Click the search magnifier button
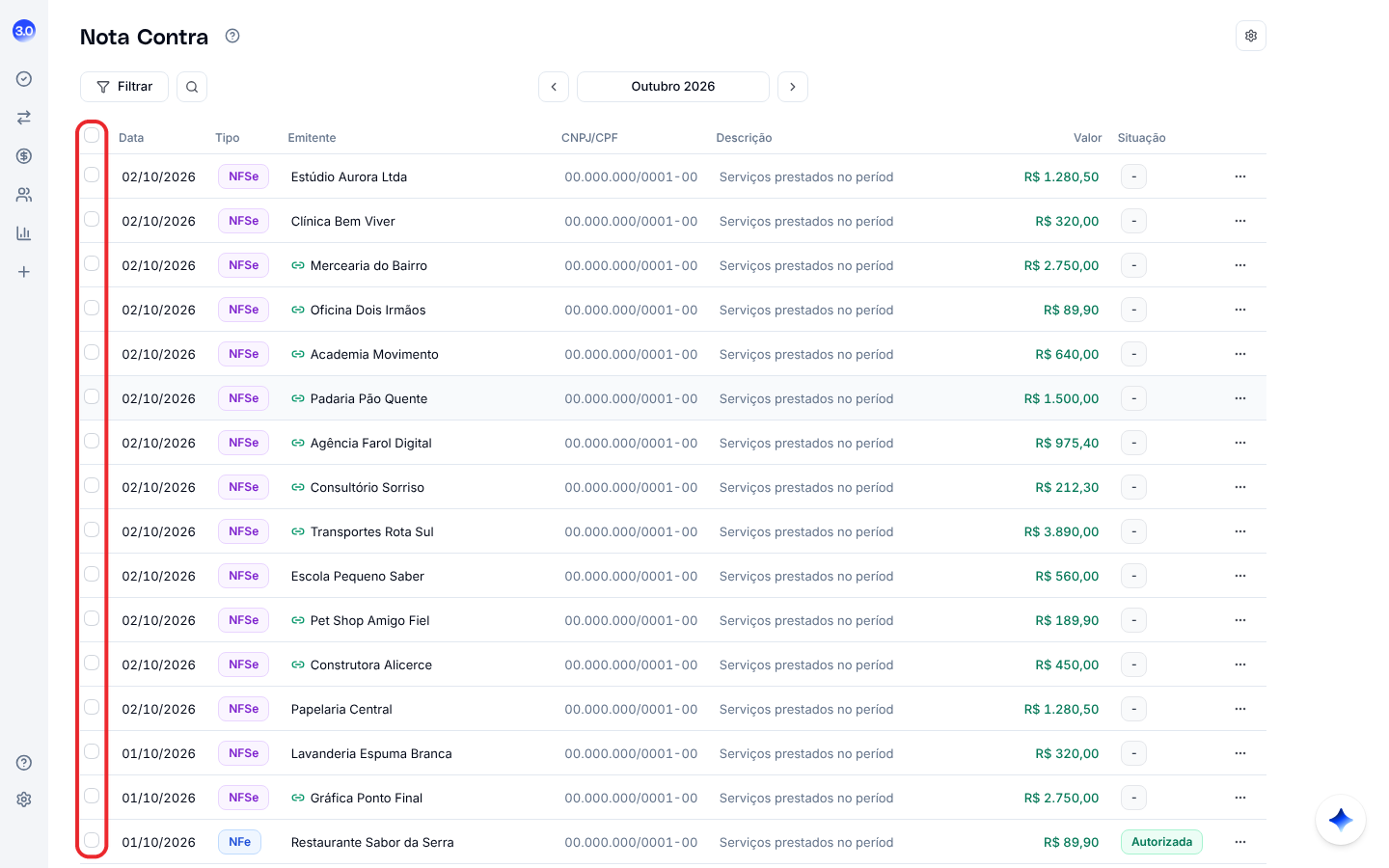The height and width of the screenshot is (868, 1389). click(x=192, y=87)
